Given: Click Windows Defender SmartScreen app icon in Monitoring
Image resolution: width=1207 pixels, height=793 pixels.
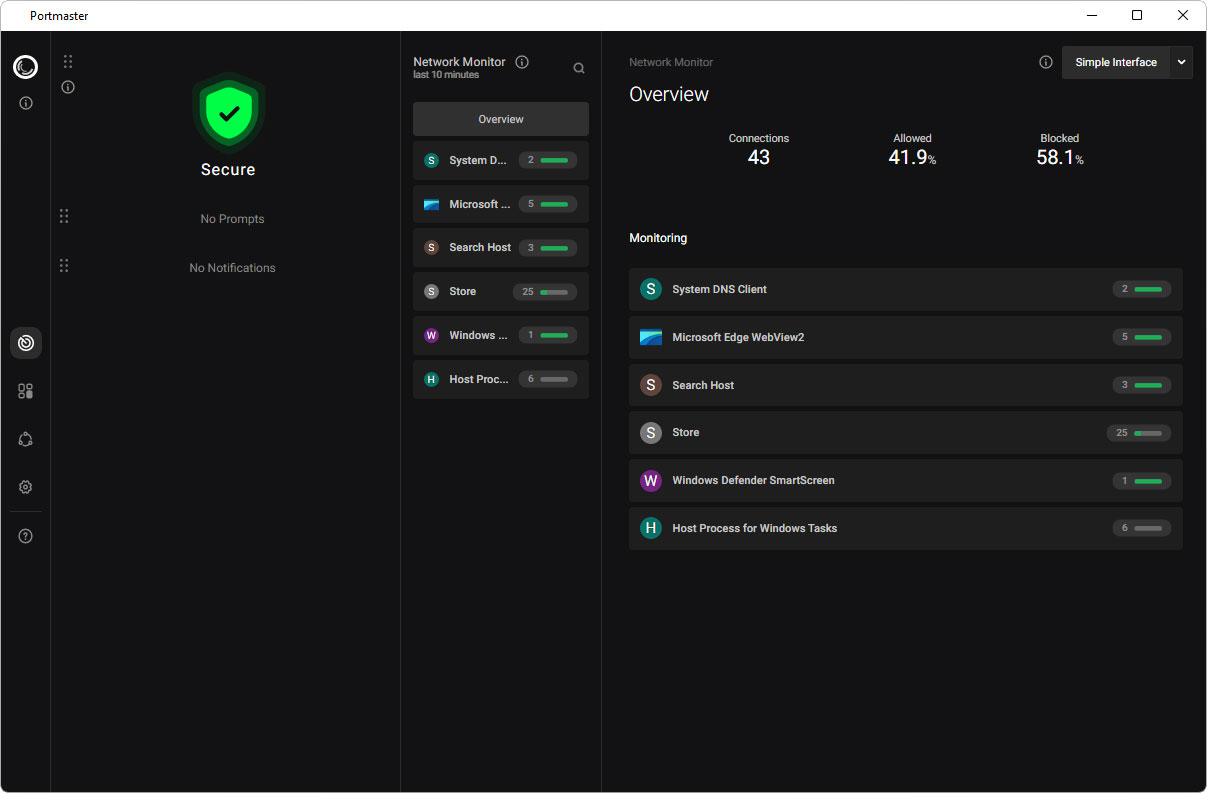Looking at the screenshot, I should [x=651, y=481].
